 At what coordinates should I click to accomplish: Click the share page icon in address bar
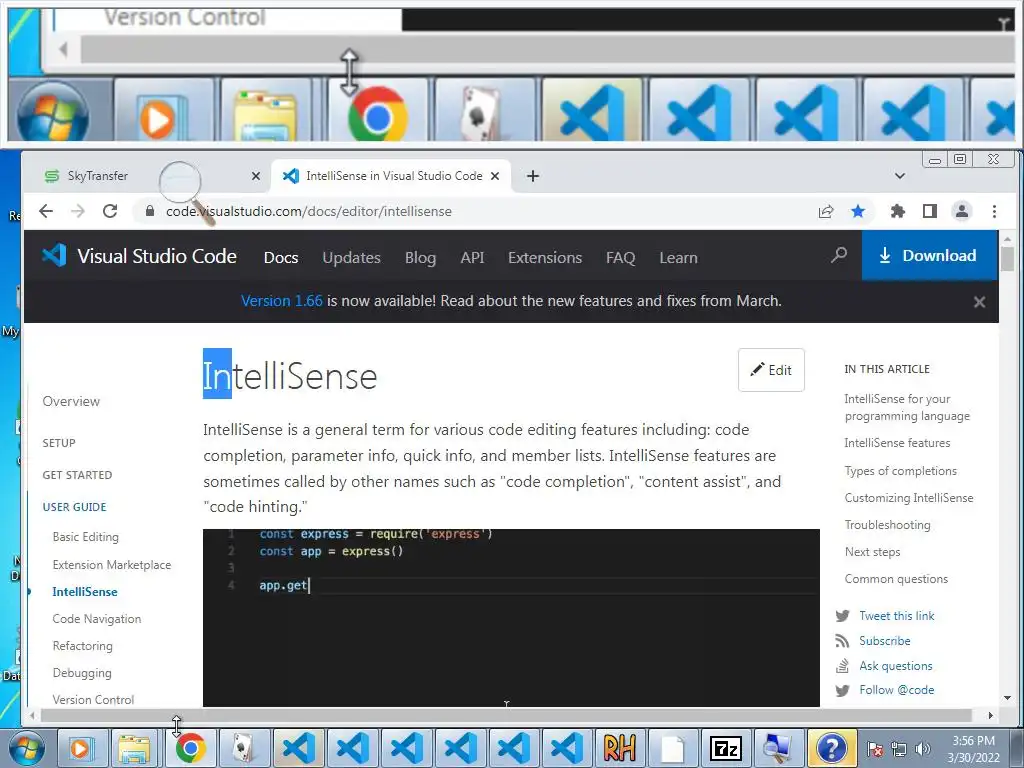coord(825,211)
